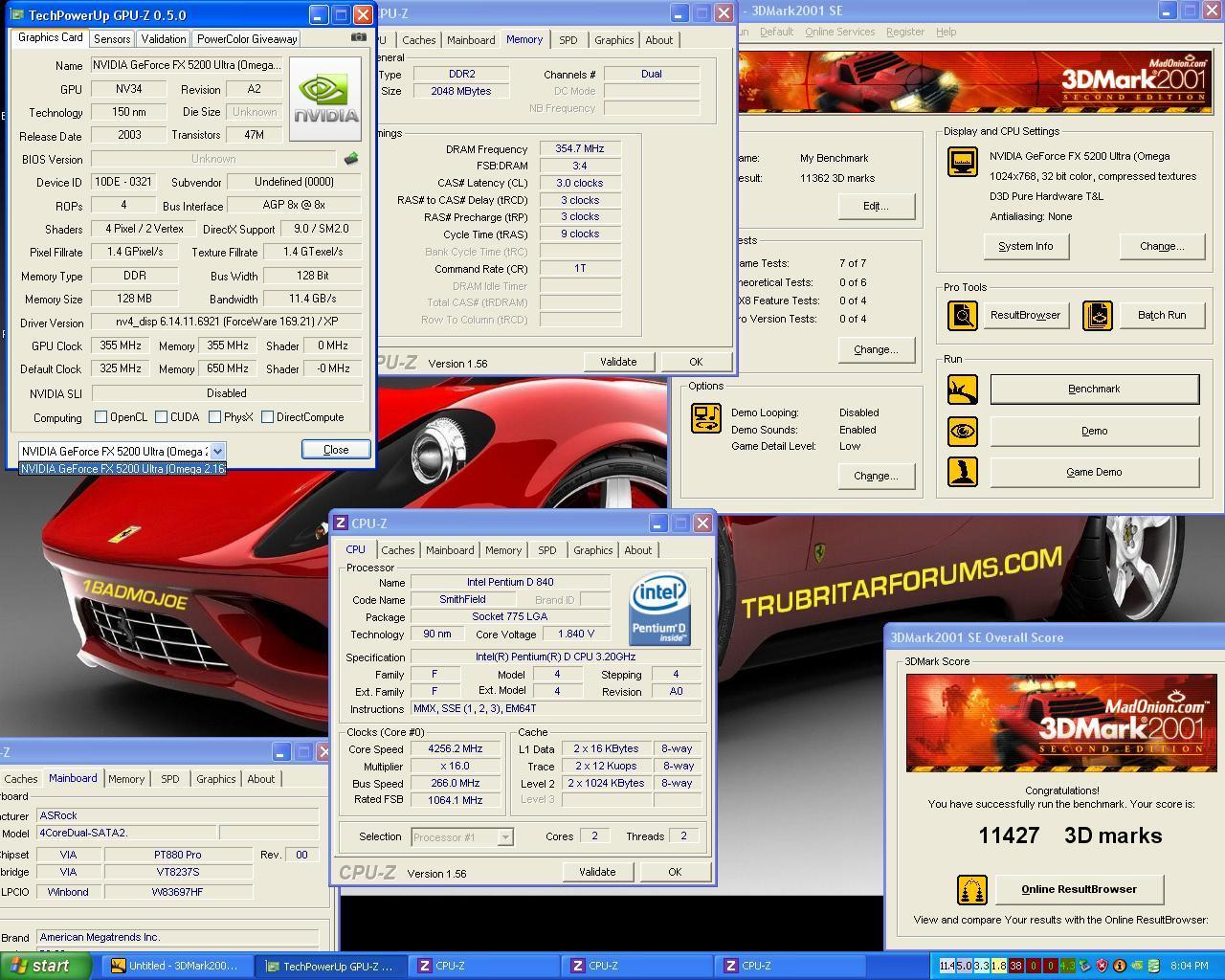Click the taskbar clock showing 8:04 PM
Viewport: 1225px width, 980px height.
pos(1189,966)
